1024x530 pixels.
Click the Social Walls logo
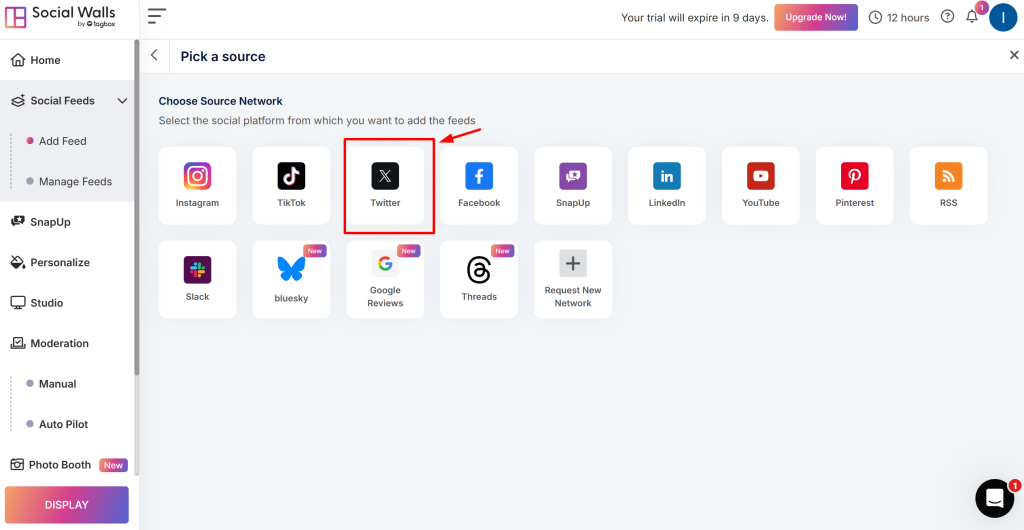[x=60, y=17]
